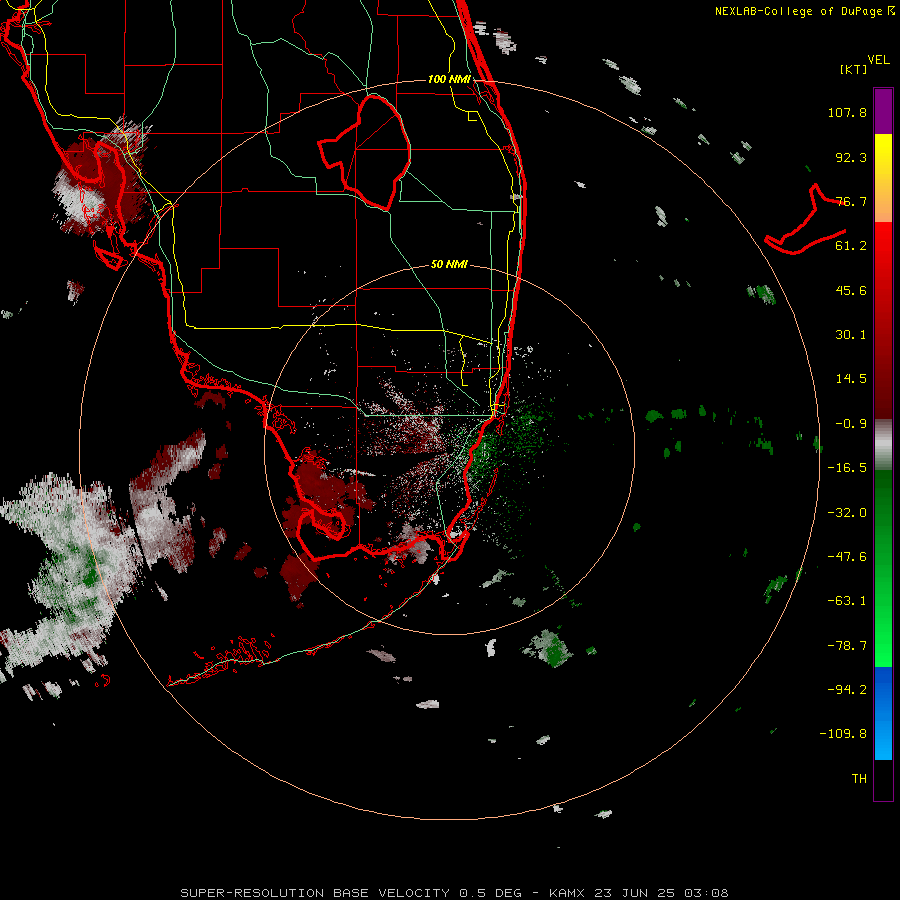The image size is (900, 900).
Task: Click the Super-Resolution Base Velocity caption
Action: coord(454,893)
